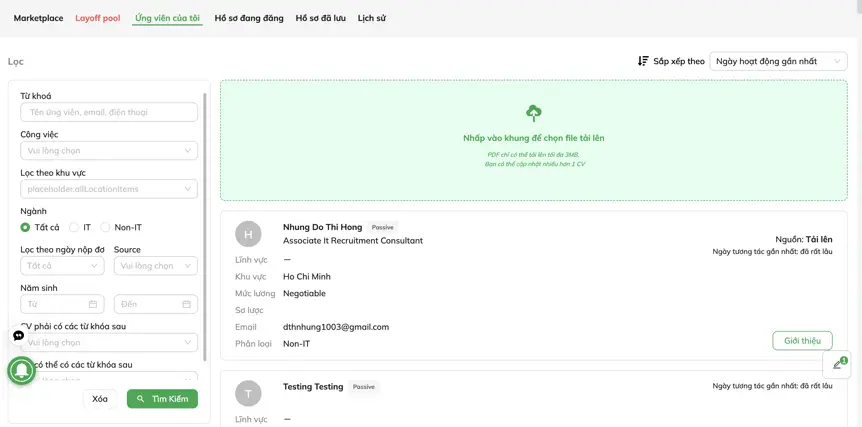The height and width of the screenshot is (427, 862).
Task: Switch to the Layoff pool tab
Action: (x=98, y=18)
